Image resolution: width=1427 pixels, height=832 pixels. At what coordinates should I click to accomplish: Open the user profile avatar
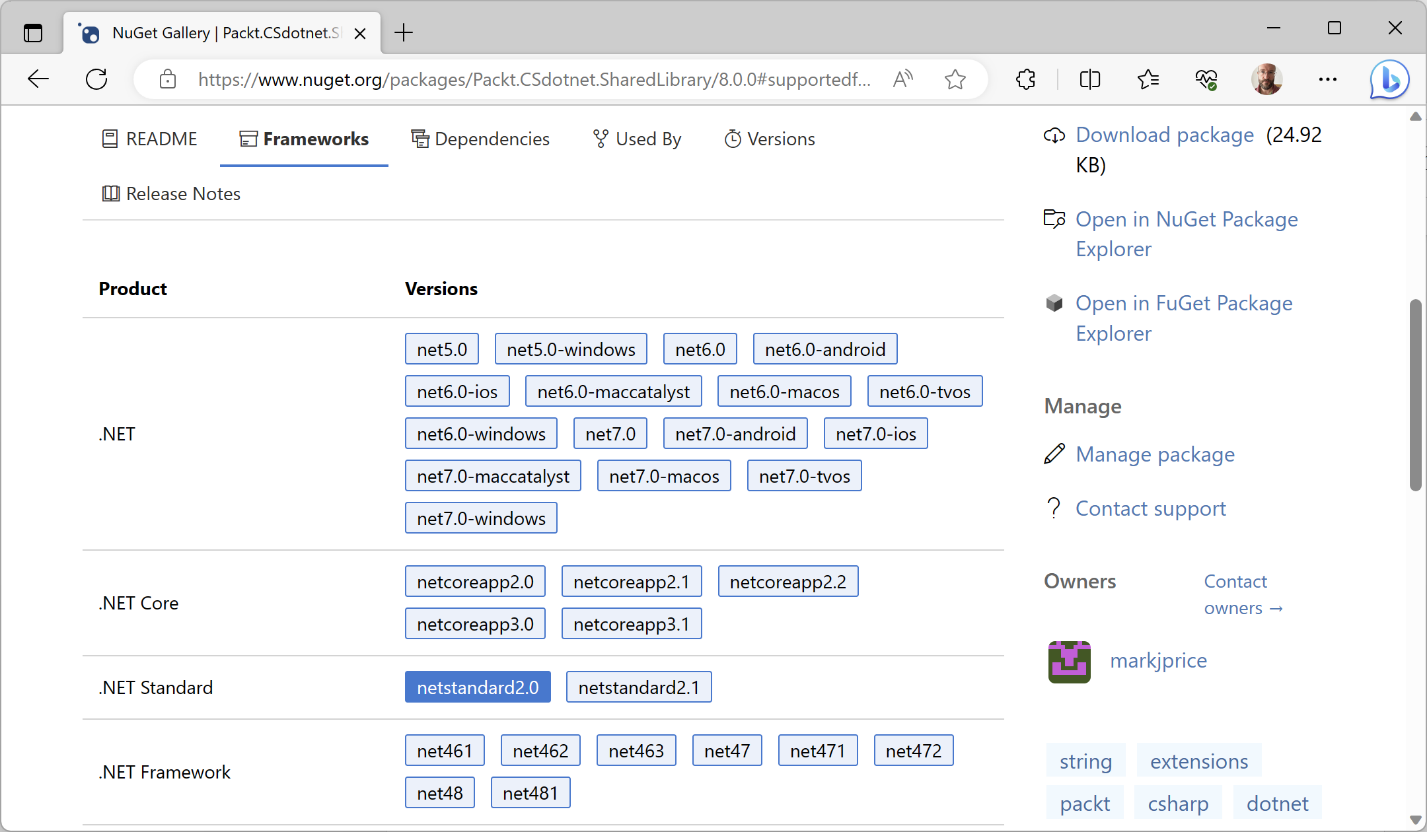[1267, 79]
